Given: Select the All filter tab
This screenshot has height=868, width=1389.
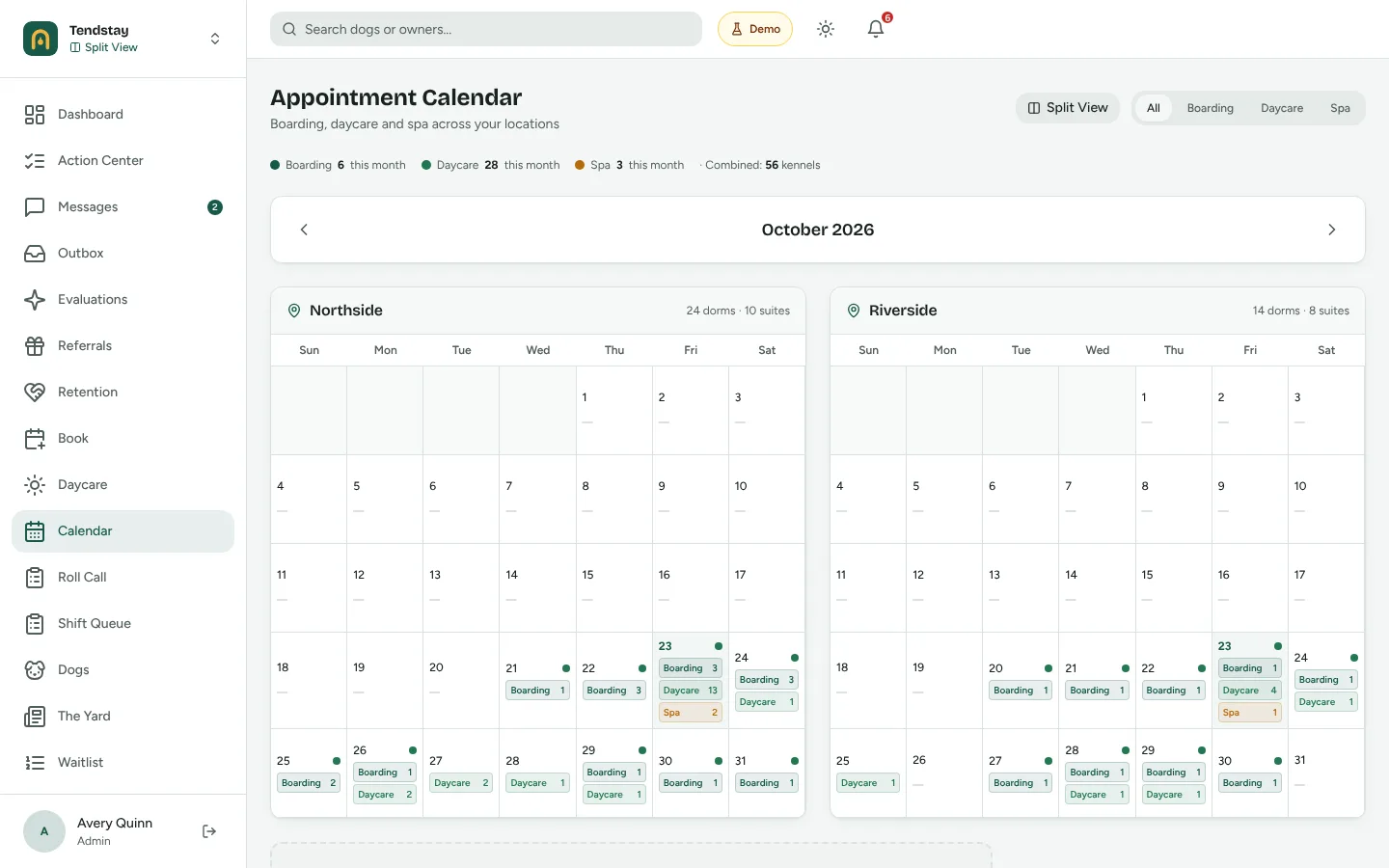Looking at the screenshot, I should [x=1154, y=108].
